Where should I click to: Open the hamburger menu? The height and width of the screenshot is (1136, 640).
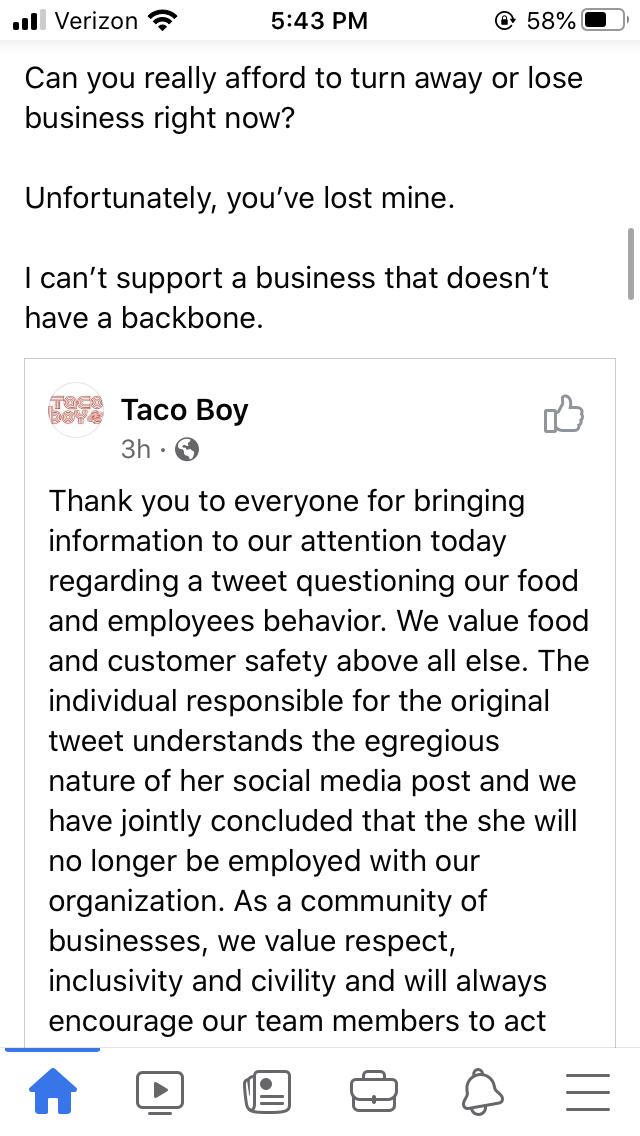[x=588, y=1092]
